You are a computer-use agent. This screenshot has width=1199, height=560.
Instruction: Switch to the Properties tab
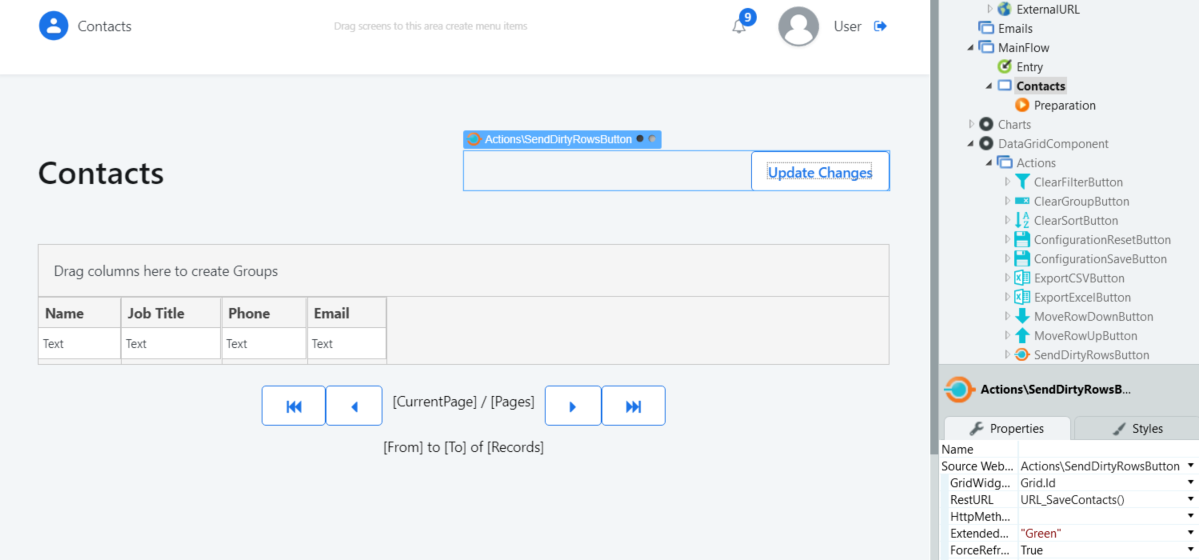pyautogui.click(x=1007, y=428)
